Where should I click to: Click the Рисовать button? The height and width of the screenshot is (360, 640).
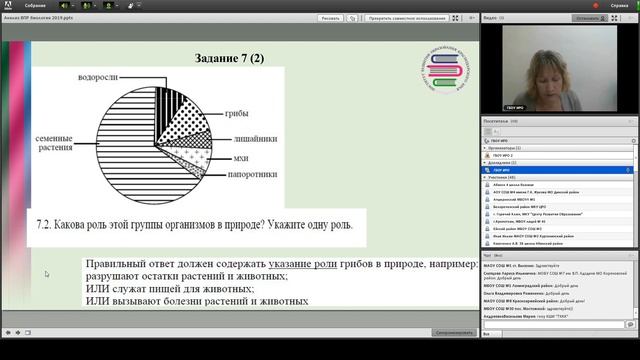(330, 18)
